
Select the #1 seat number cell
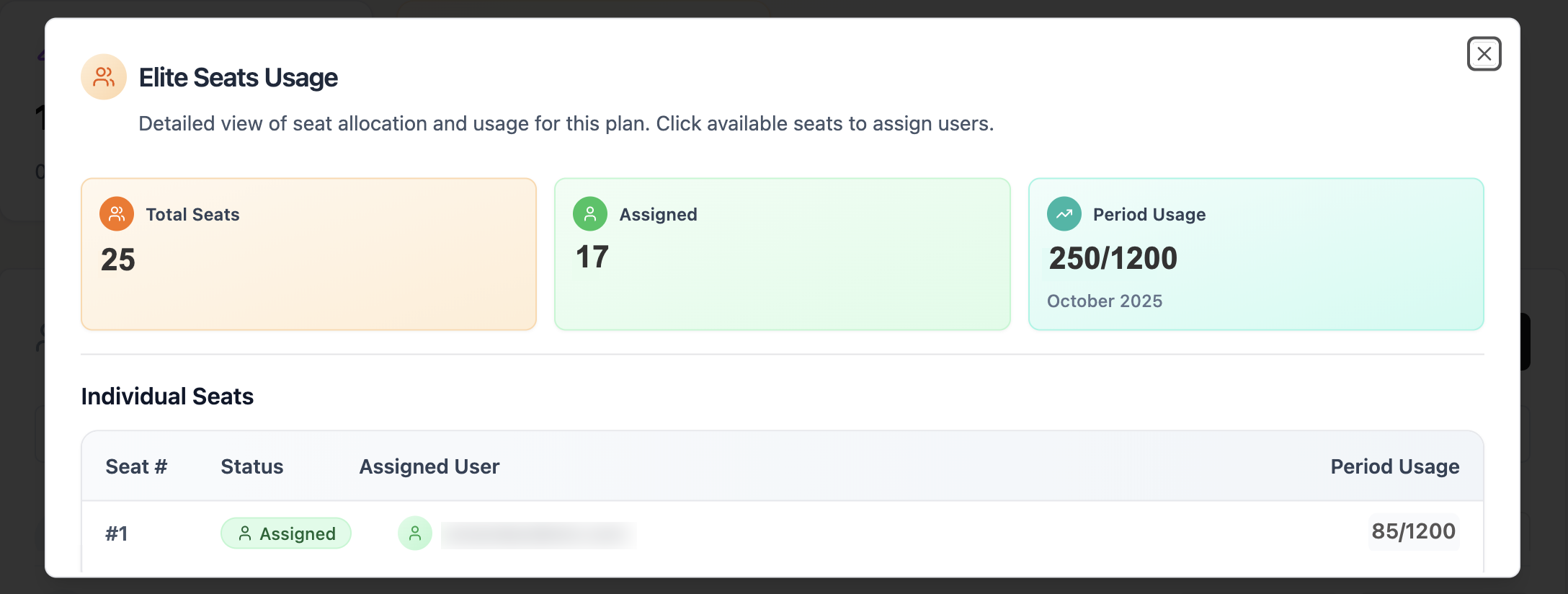pos(117,534)
